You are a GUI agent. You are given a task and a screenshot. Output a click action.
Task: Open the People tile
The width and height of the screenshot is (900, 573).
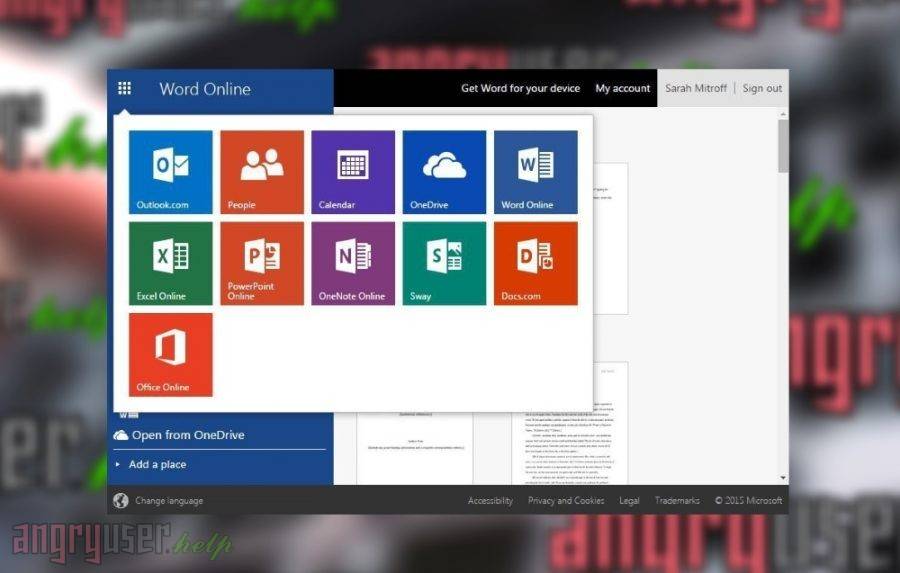click(x=262, y=172)
